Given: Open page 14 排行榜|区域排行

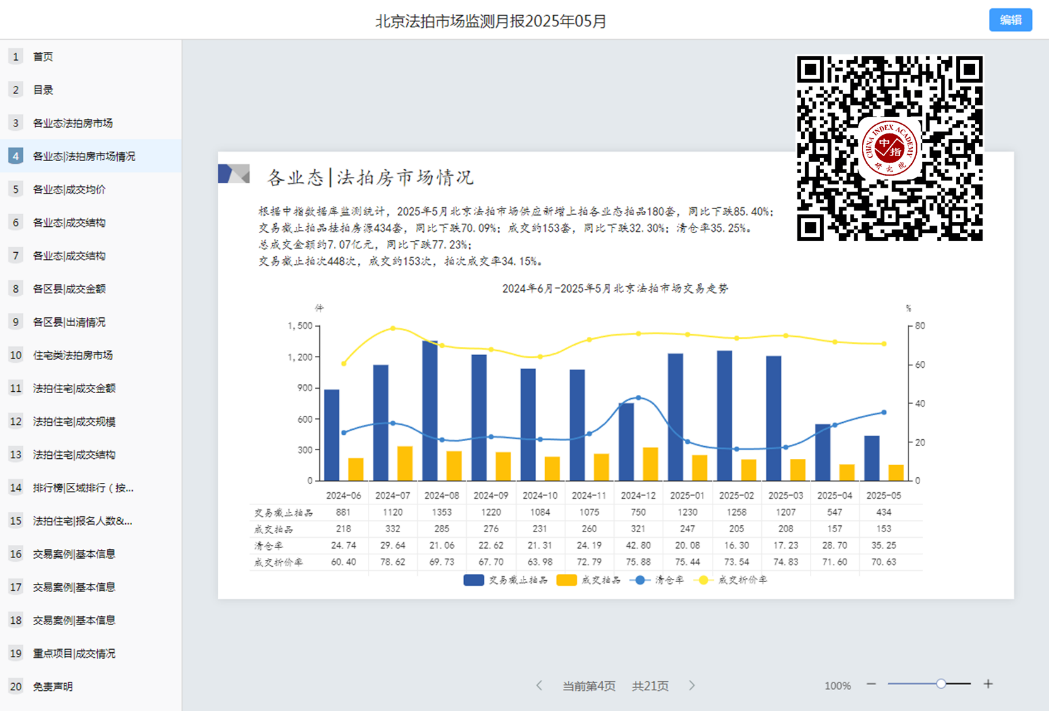Looking at the screenshot, I should [90, 488].
